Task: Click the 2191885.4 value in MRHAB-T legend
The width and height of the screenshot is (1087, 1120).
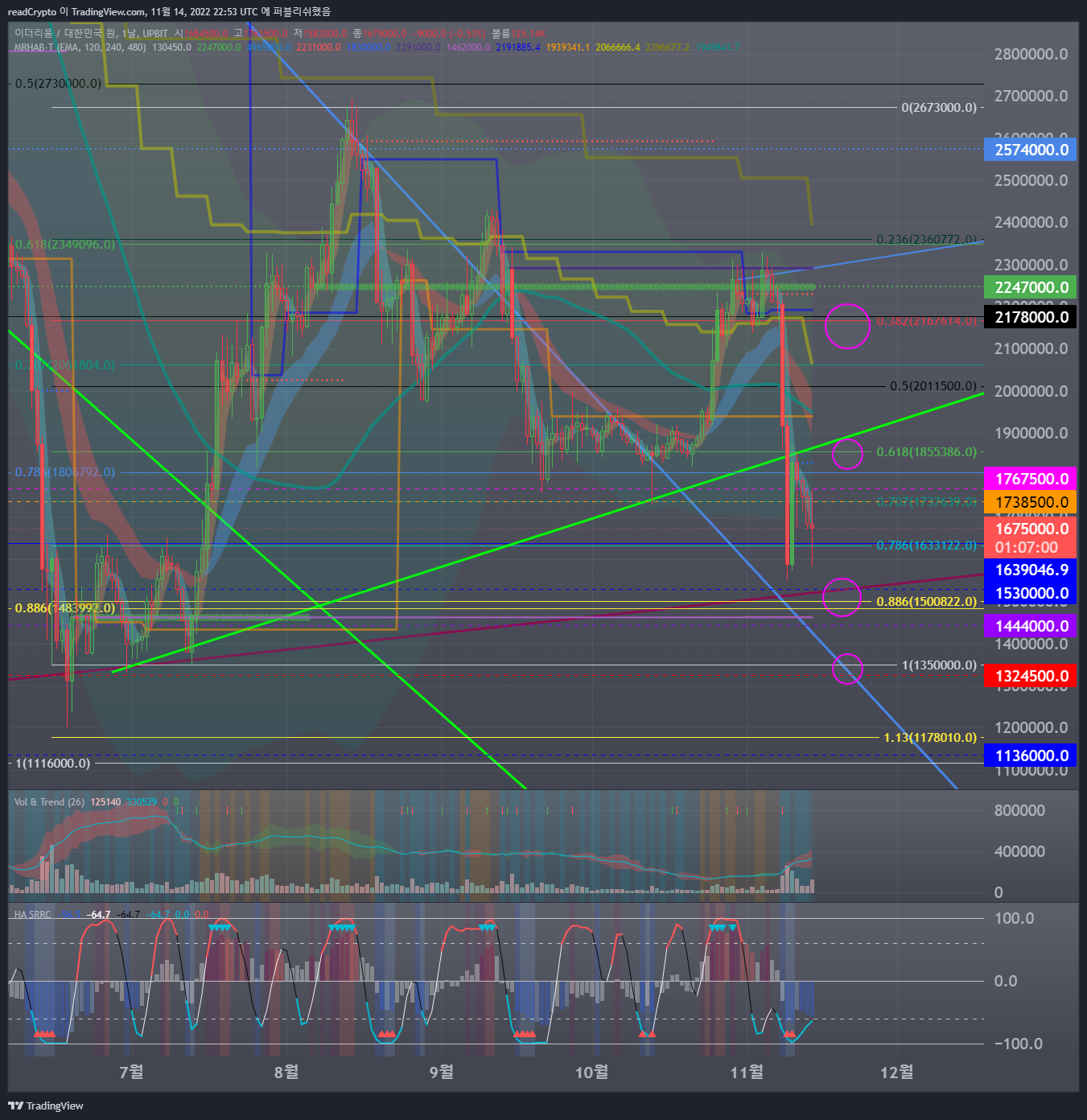Action: click(x=517, y=47)
